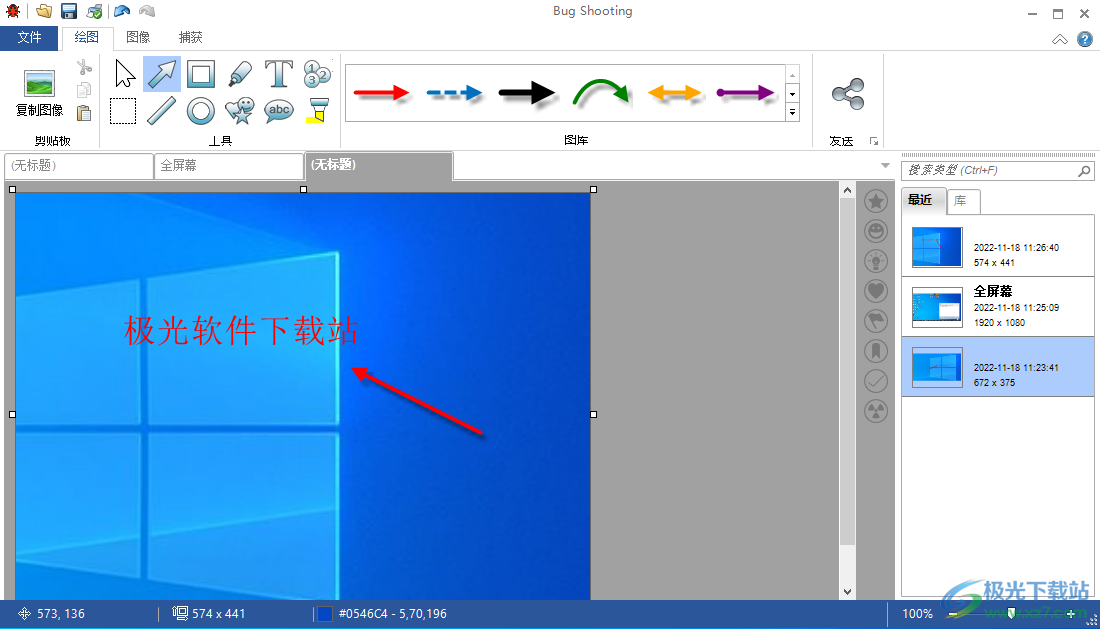The width and height of the screenshot is (1100, 629).
Task: Click the gray redo arrow icon
Action: [147, 11]
